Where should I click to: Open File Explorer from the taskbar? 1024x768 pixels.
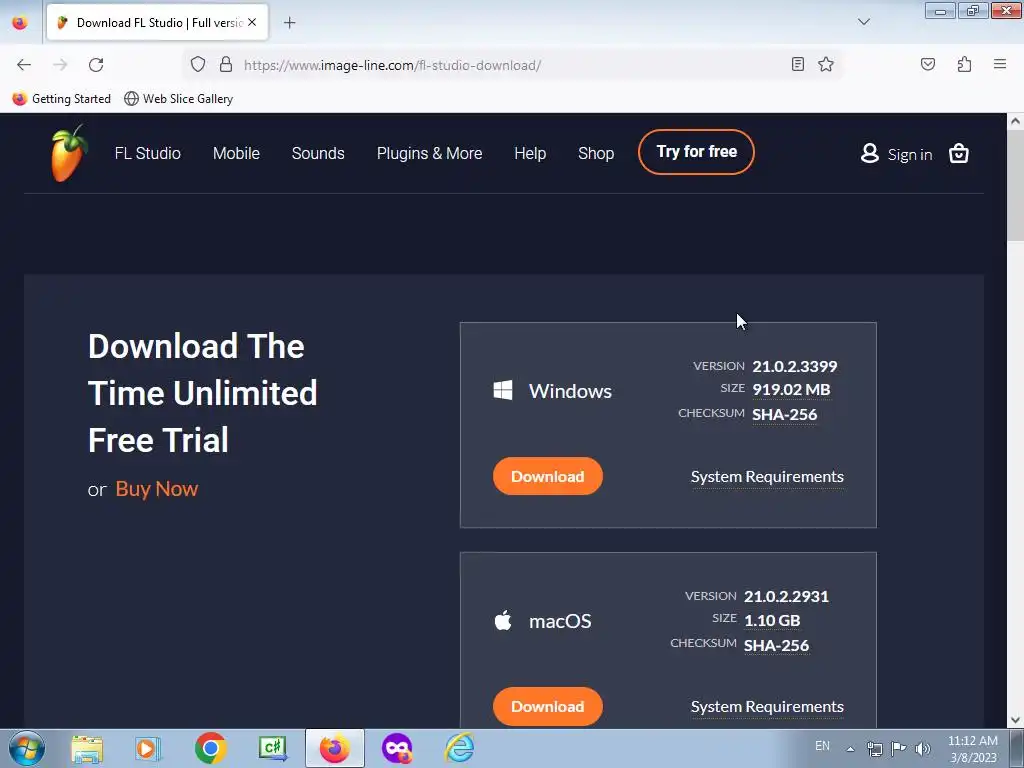point(87,748)
